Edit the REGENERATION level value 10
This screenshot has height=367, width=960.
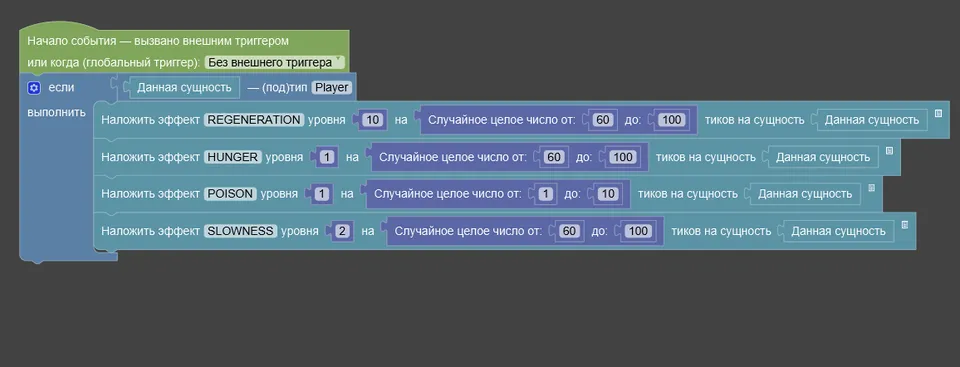pos(372,120)
